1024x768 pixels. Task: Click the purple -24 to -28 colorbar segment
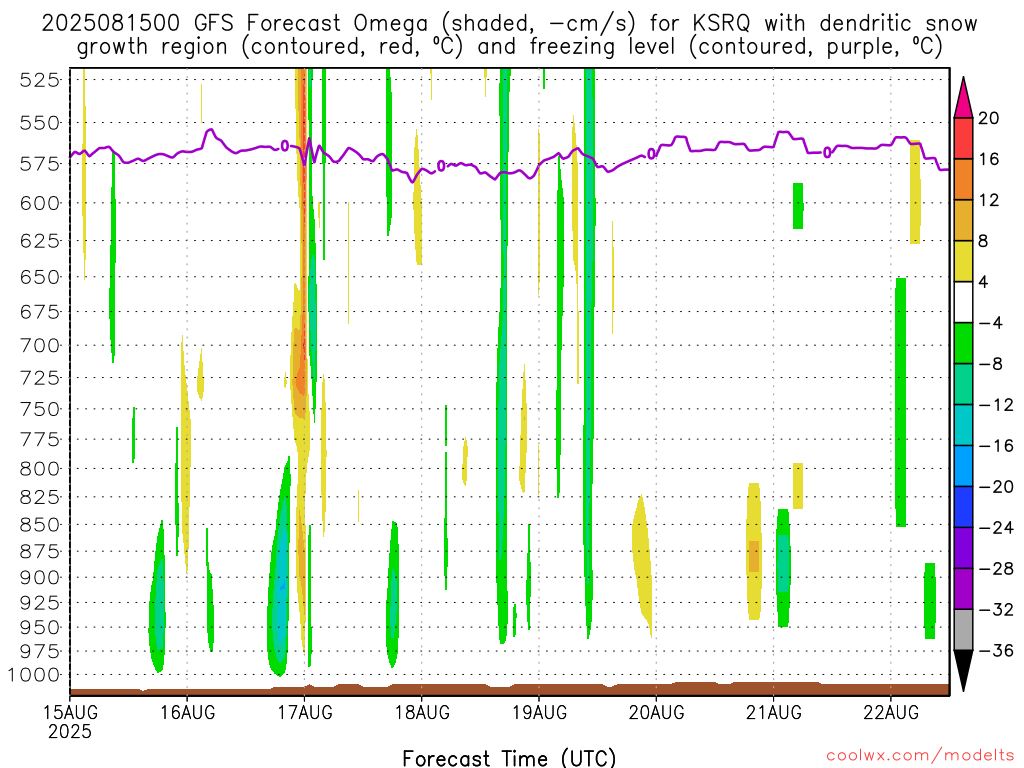point(963,548)
